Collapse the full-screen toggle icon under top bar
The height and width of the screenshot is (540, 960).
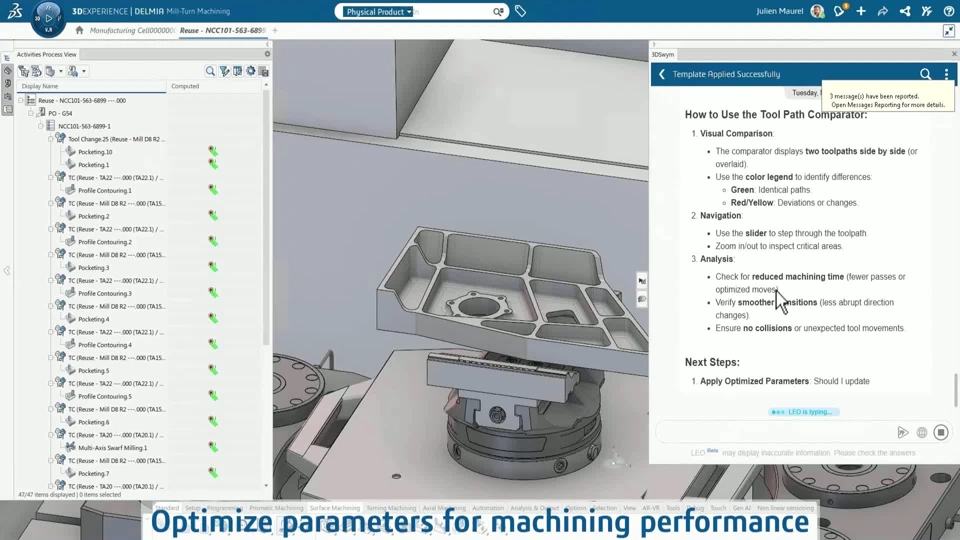click(x=949, y=31)
